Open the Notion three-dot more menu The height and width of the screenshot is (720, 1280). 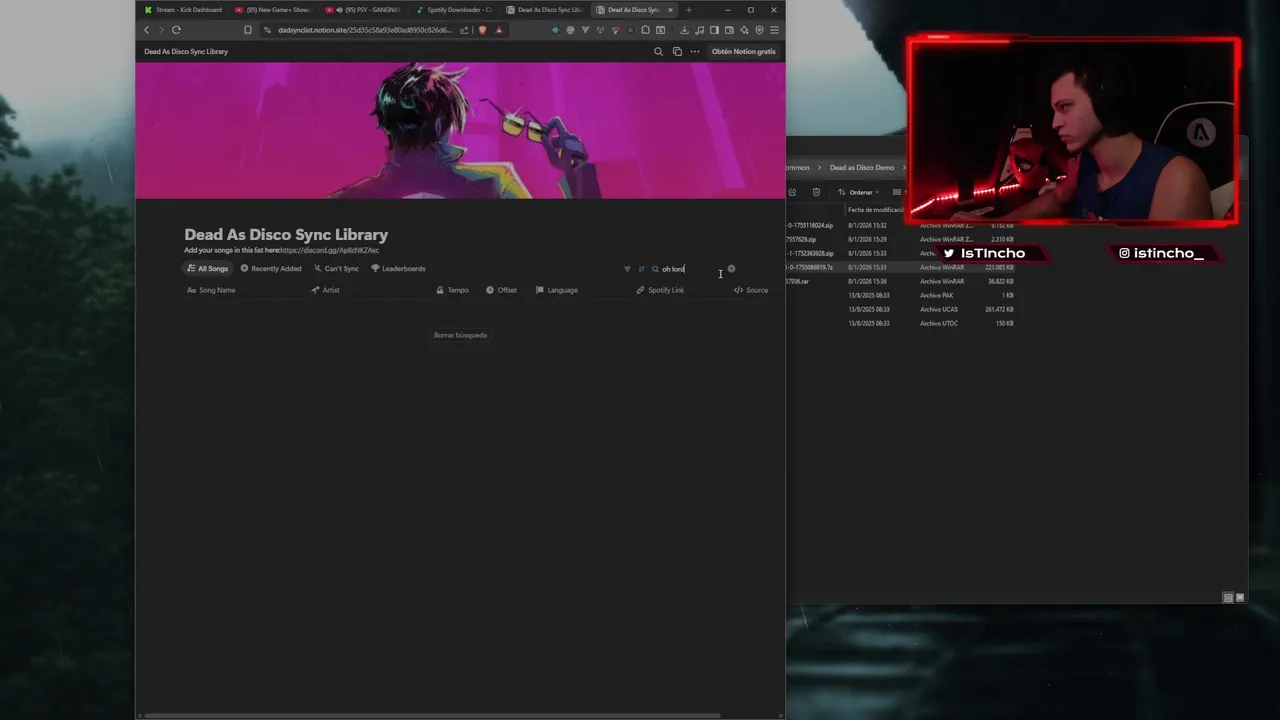click(x=695, y=51)
